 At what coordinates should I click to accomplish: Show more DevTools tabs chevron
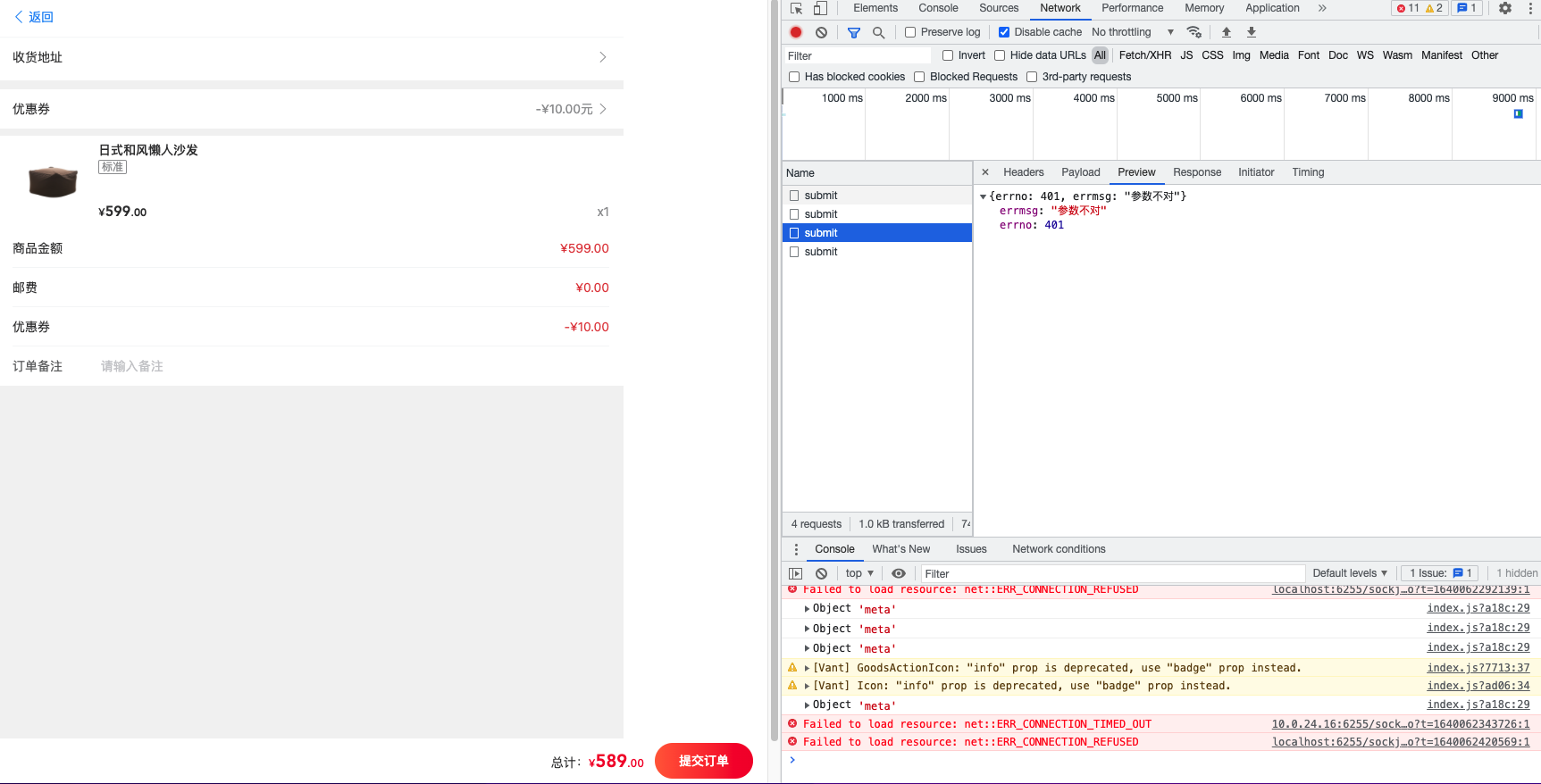[x=1322, y=8]
